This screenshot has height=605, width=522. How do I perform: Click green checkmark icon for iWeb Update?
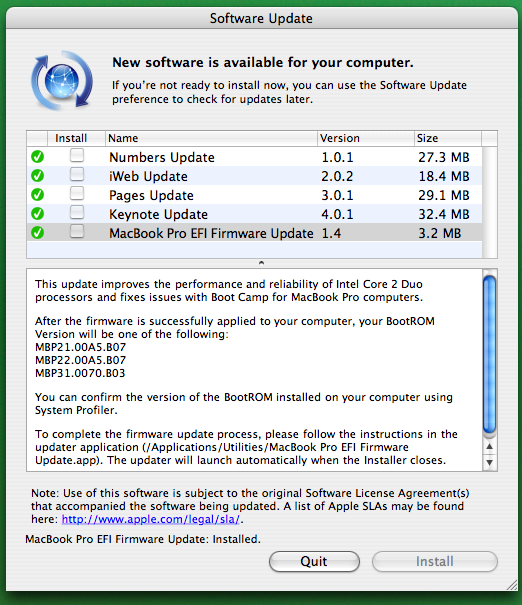pos(37,176)
